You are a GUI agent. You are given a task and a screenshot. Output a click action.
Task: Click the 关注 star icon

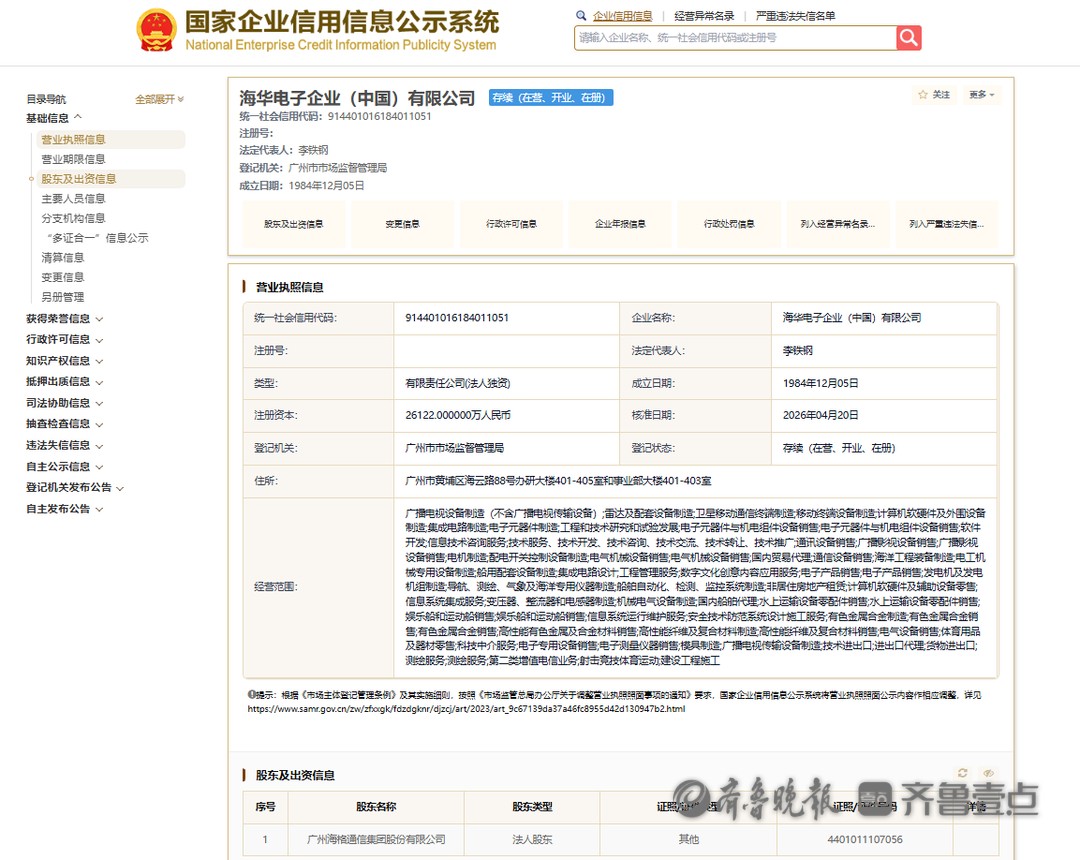923,95
